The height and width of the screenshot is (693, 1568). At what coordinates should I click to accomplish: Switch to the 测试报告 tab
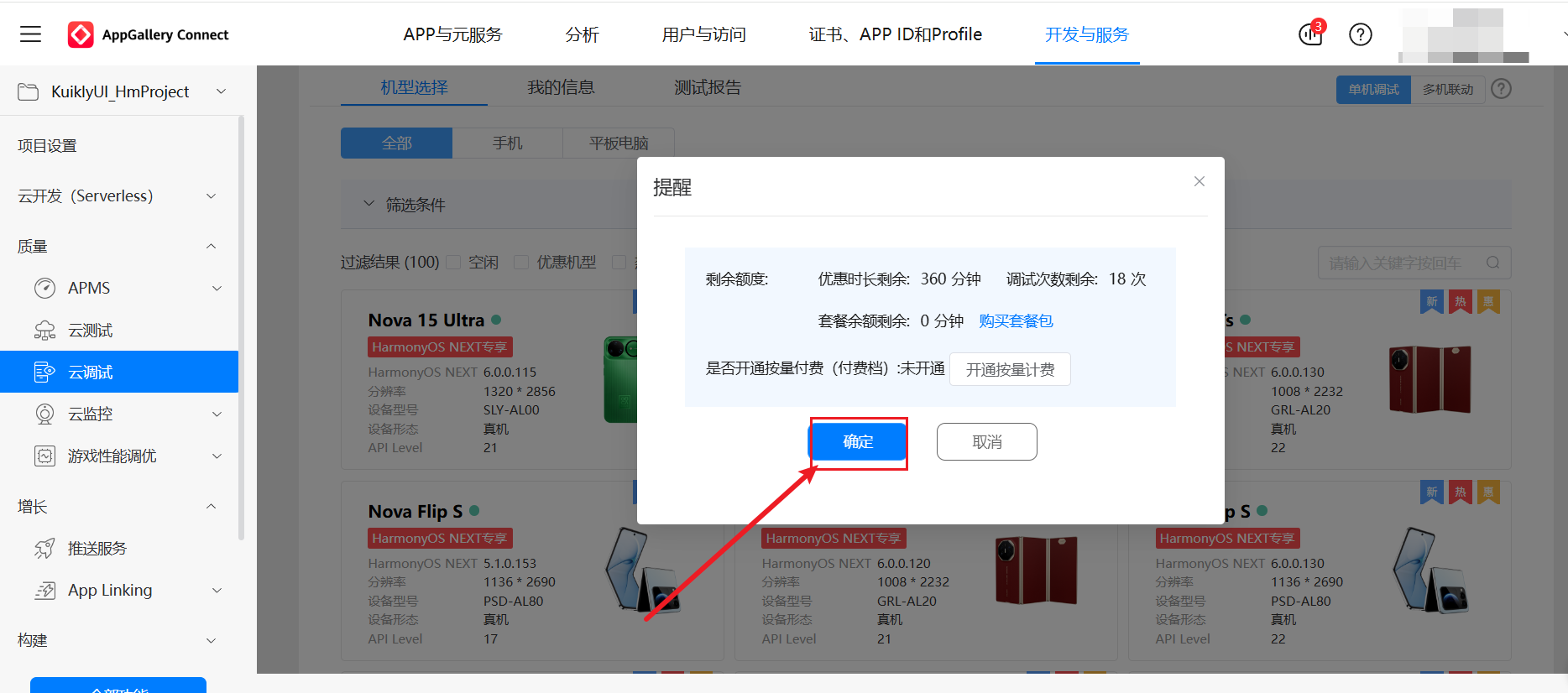[708, 87]
